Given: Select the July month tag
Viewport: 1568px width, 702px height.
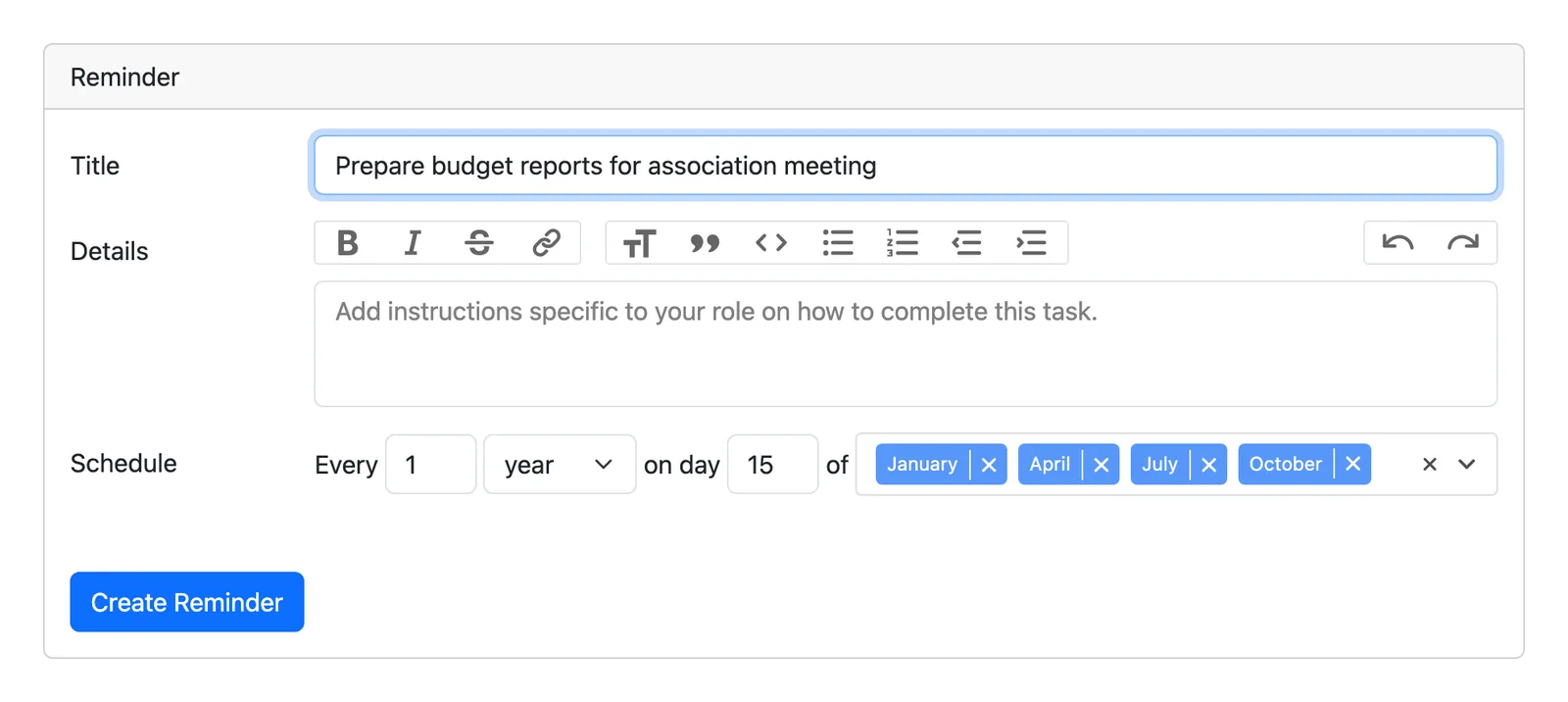Looking at the screenshot, I should [1159, 465].
